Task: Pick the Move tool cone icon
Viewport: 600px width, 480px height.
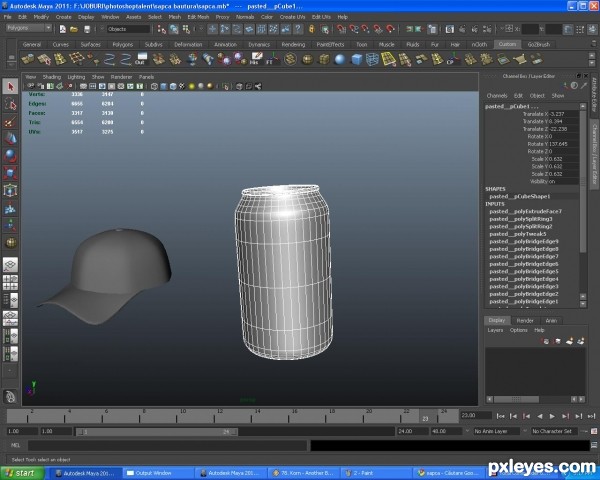Action: tap(10, 139)
